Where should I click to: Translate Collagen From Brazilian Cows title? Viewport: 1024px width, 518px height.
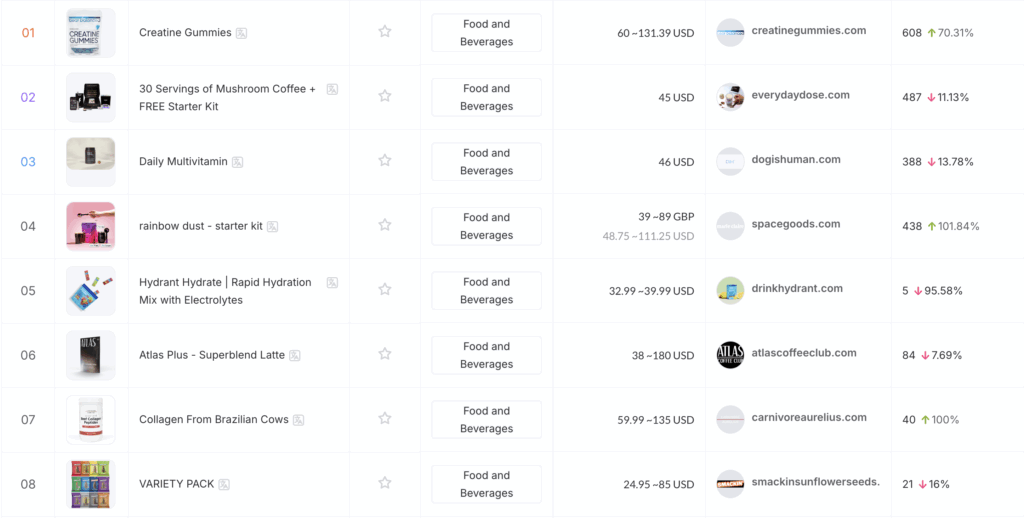point(298,419)
